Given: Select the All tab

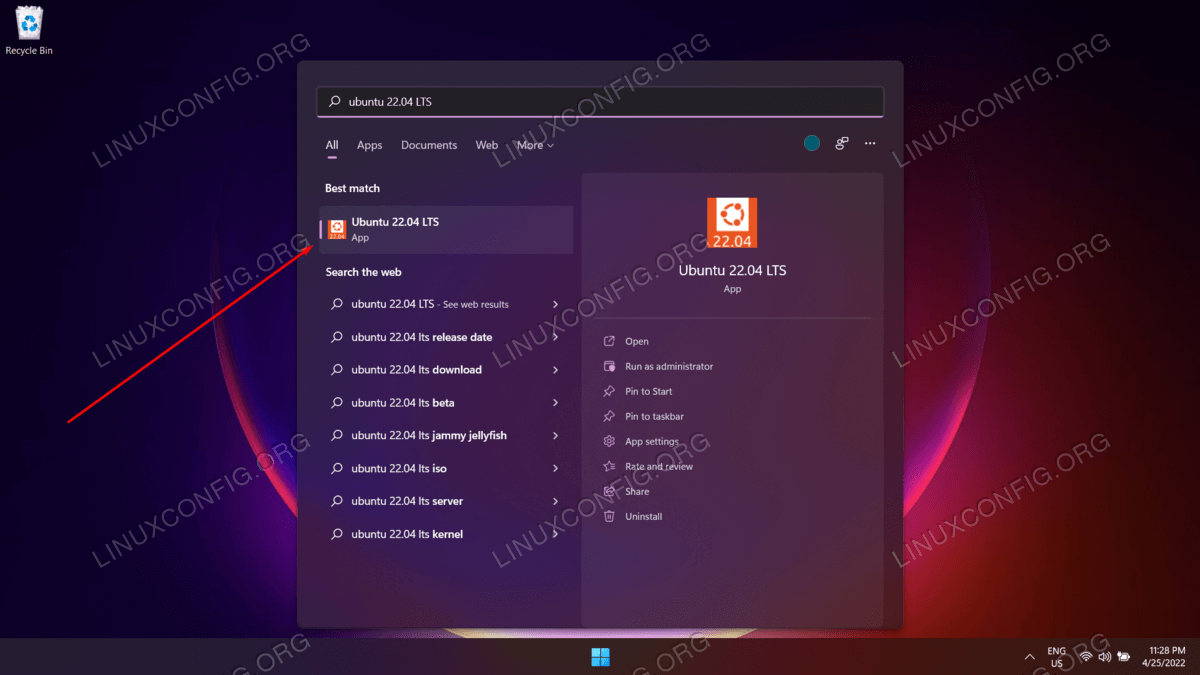Looking at the screenshot, I should click(332, 145).
